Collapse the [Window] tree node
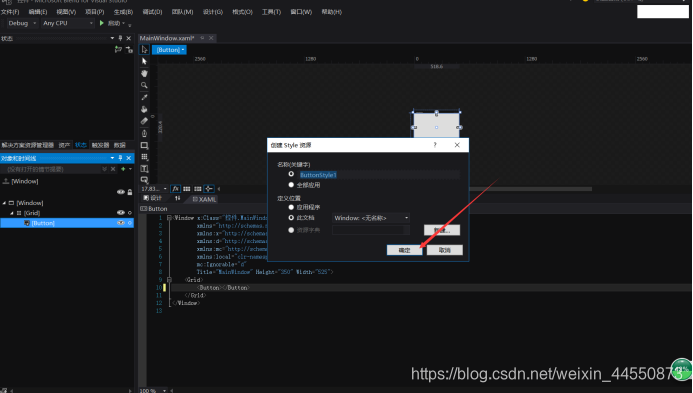Image resolution: width=693 pixels, height=393 pixels. pyautogui.click(x=4, y=203)
